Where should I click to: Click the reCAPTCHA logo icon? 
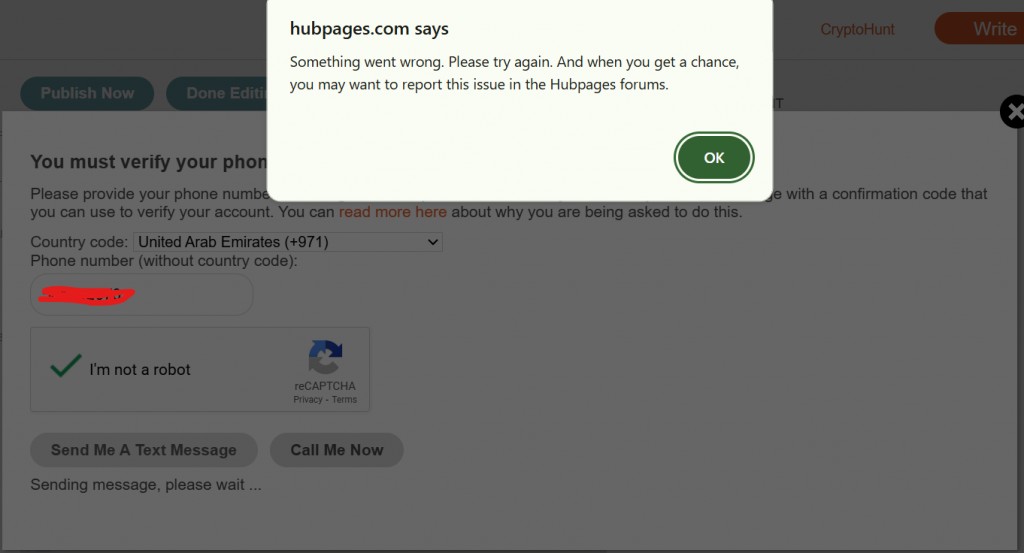pyautogui.click(x=325, y=356)
